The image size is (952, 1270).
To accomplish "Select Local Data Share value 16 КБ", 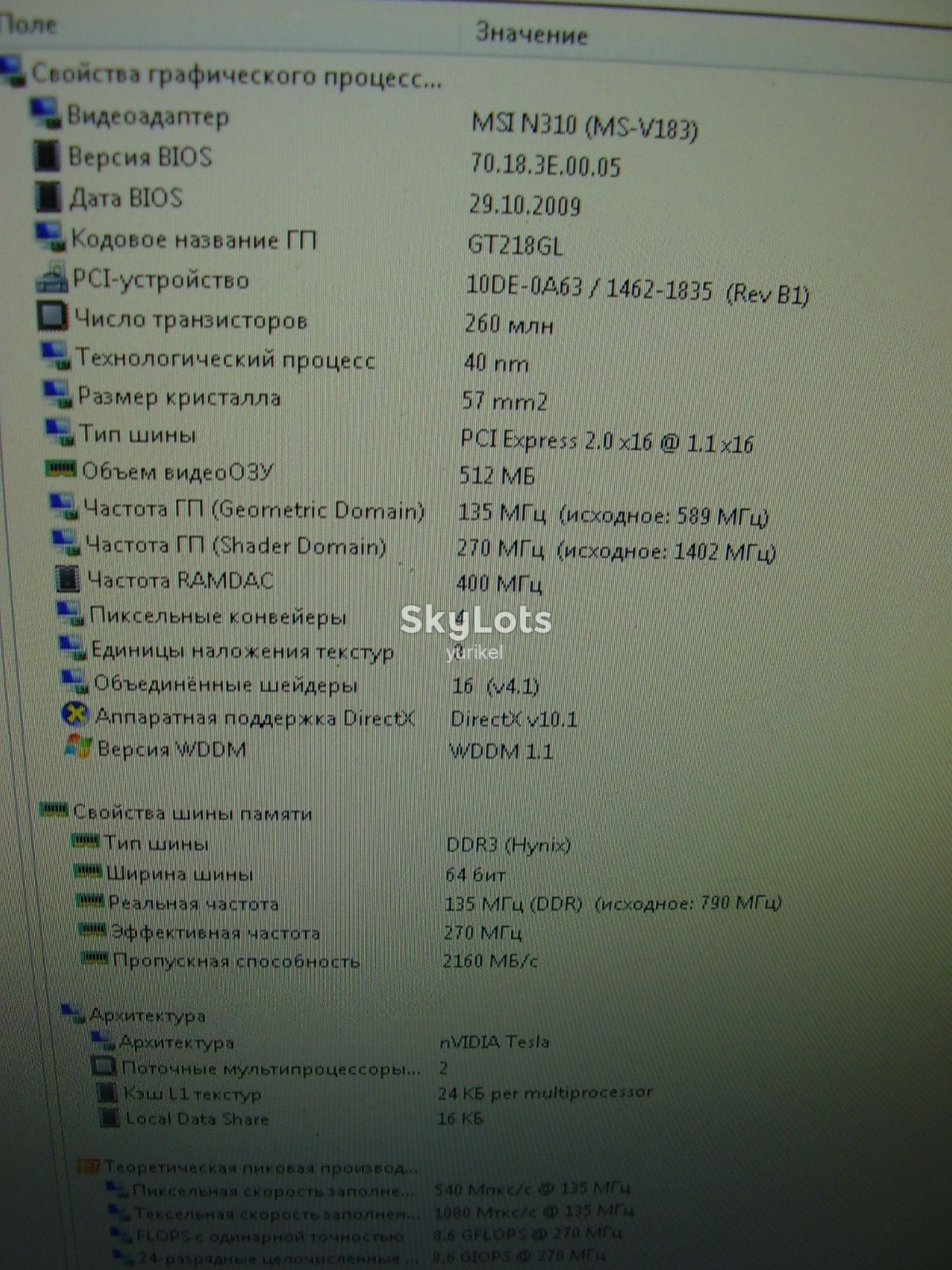I will [460, 1118].
